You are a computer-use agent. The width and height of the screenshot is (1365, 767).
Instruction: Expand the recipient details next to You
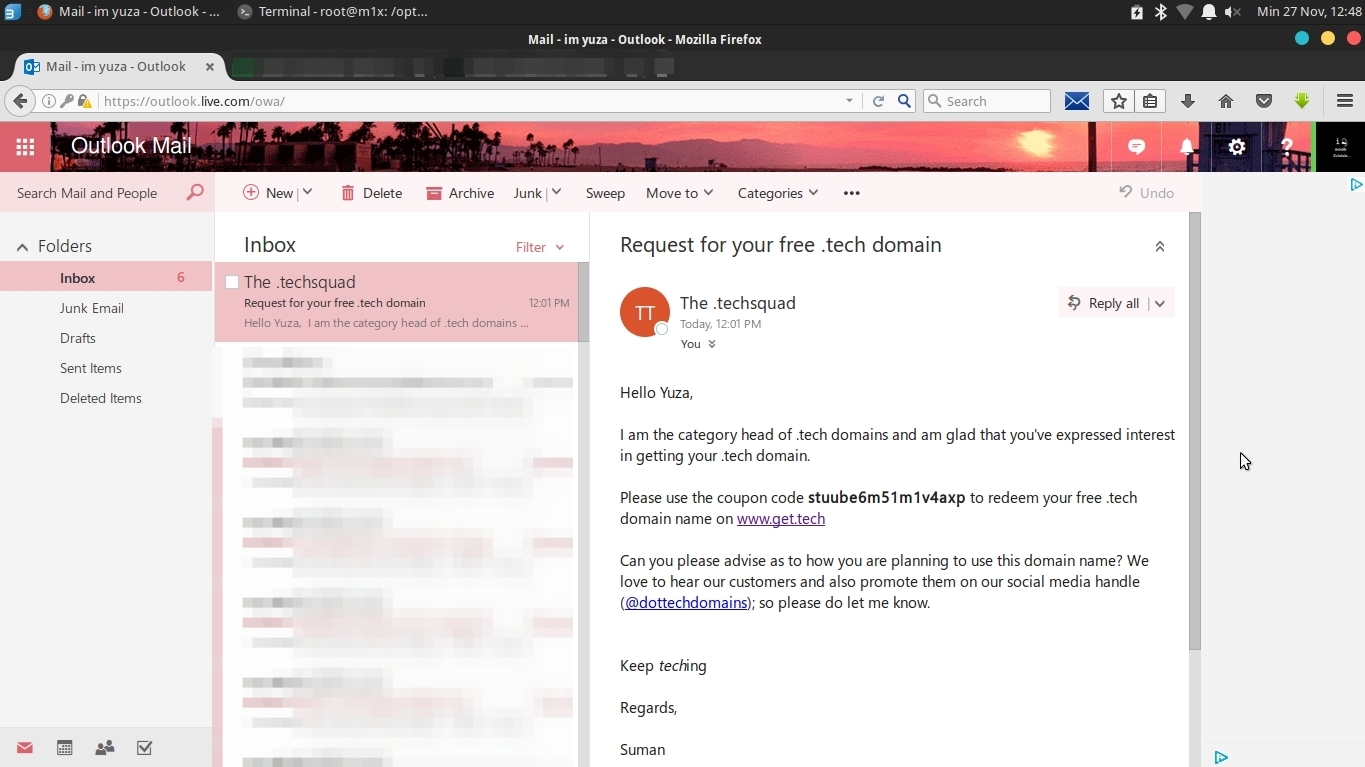pos(712,344)
